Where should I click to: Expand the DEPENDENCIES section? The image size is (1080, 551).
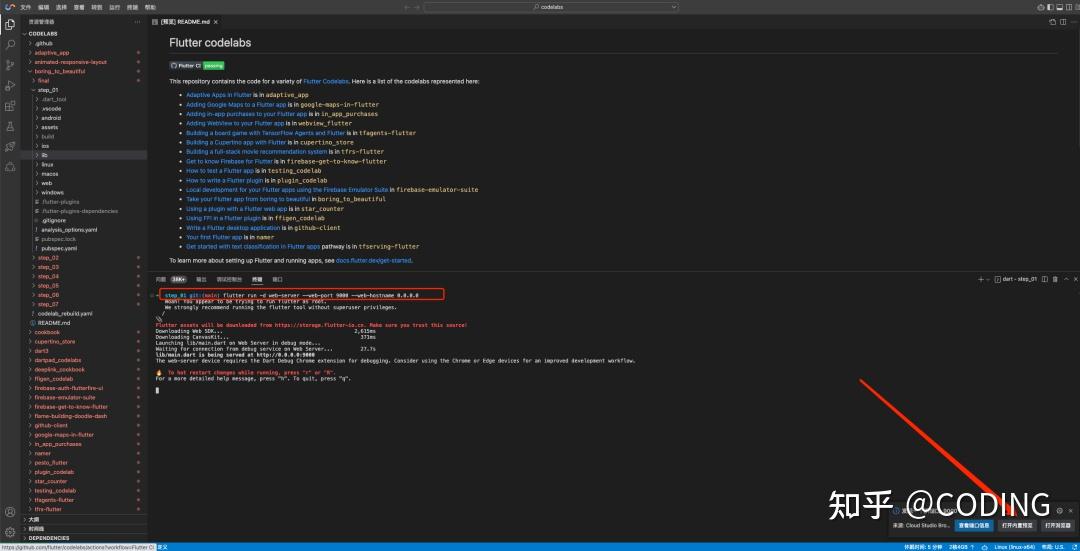(84, 538)
